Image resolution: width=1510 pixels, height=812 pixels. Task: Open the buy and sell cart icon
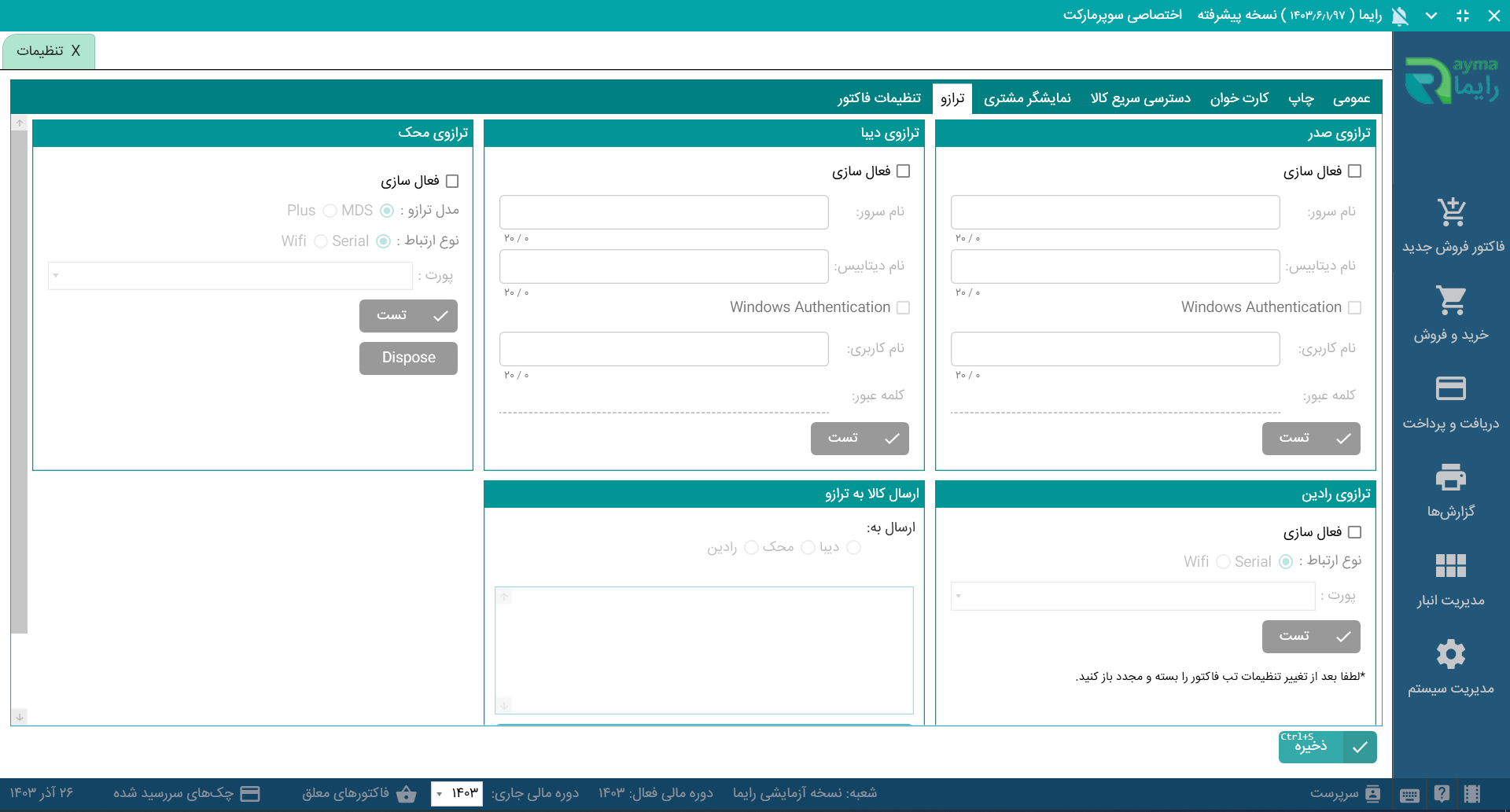coord(1451,299)
